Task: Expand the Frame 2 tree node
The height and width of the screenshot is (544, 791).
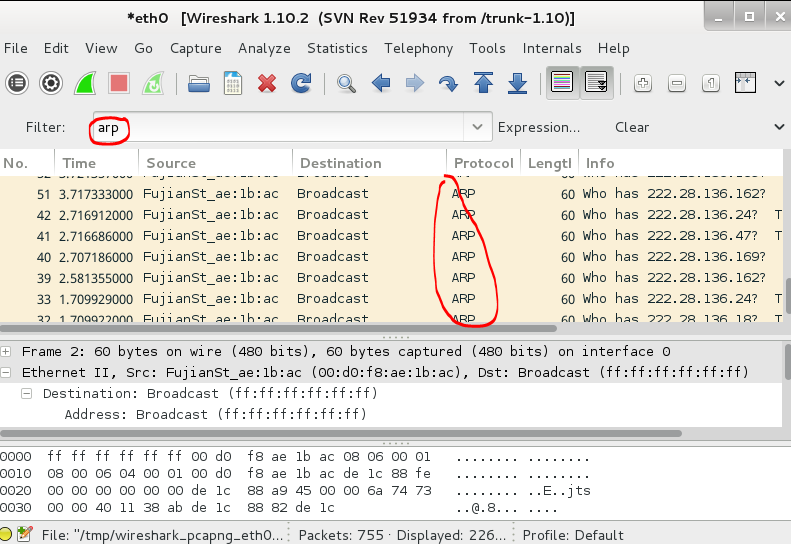Action: click(x=6, y=351)
